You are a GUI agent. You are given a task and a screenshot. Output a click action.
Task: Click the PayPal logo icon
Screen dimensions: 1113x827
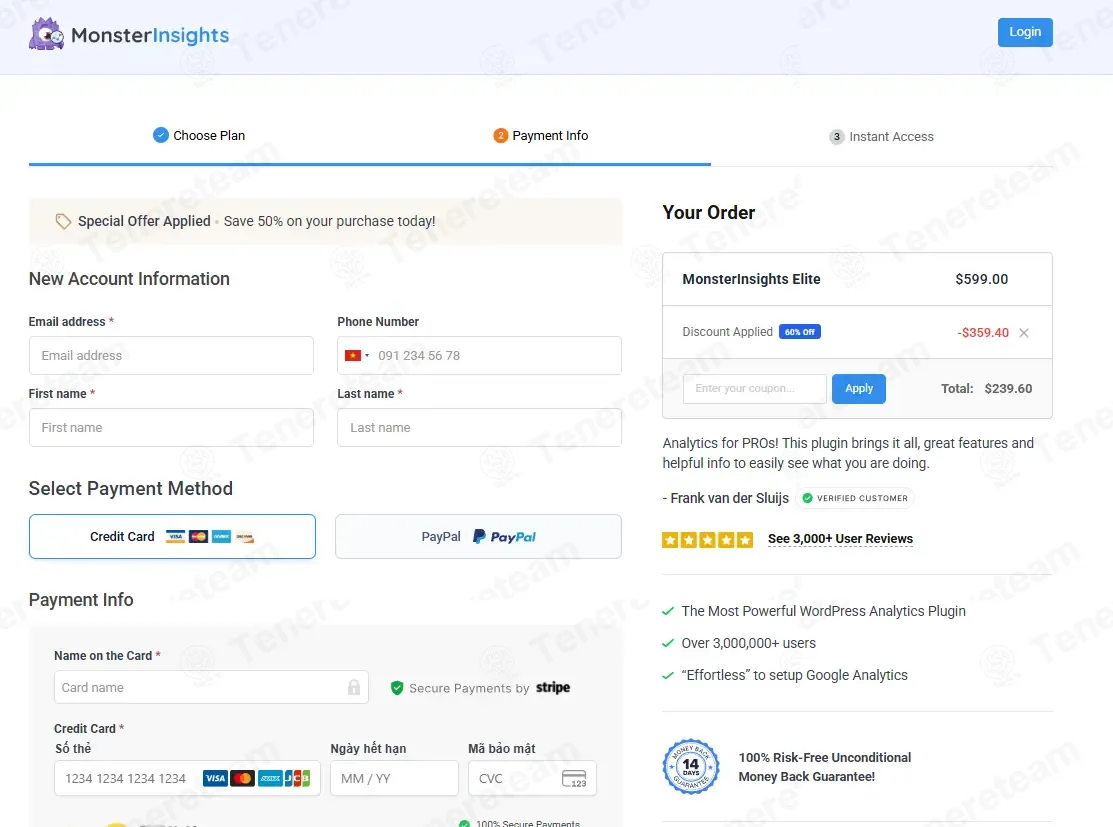click(504, 537)
